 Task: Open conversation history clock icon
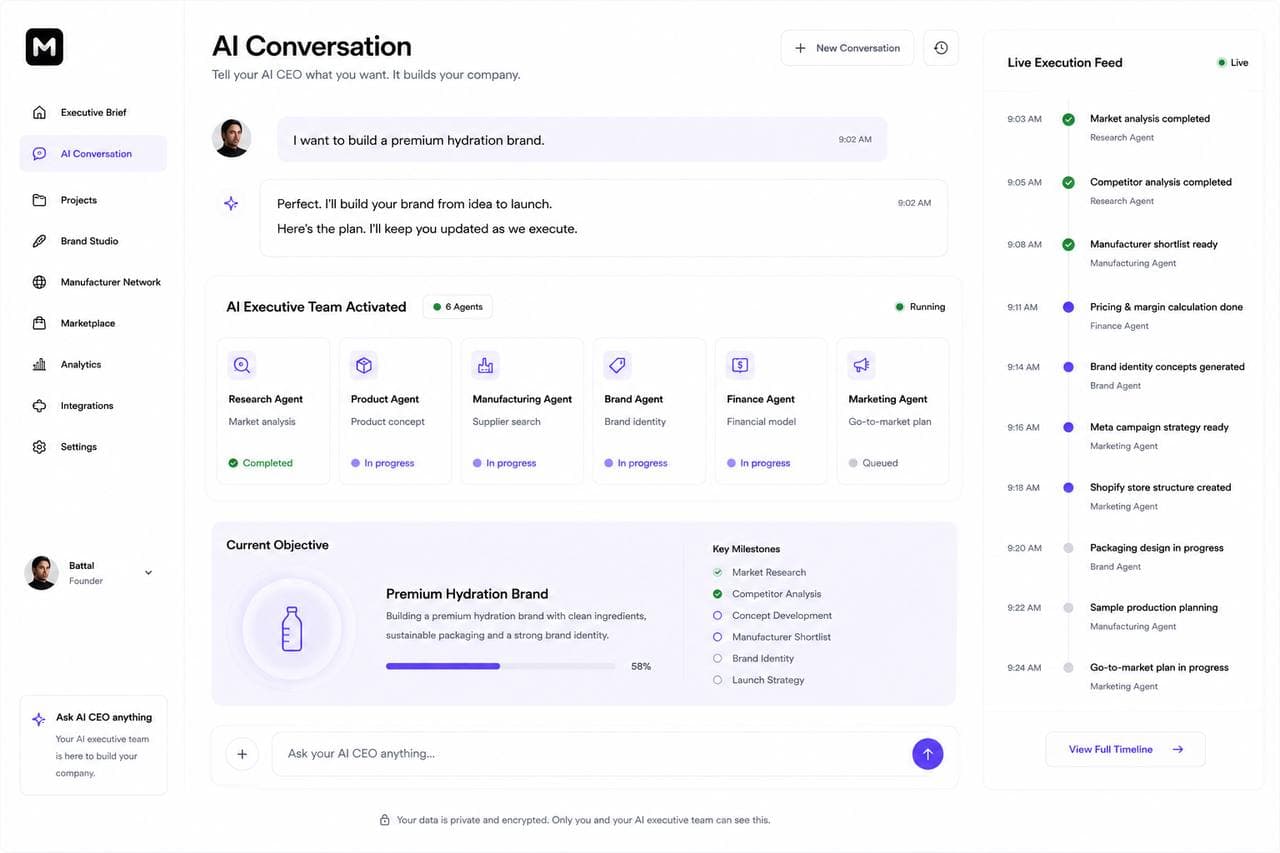pyautogui.click(x=940, y=48)
